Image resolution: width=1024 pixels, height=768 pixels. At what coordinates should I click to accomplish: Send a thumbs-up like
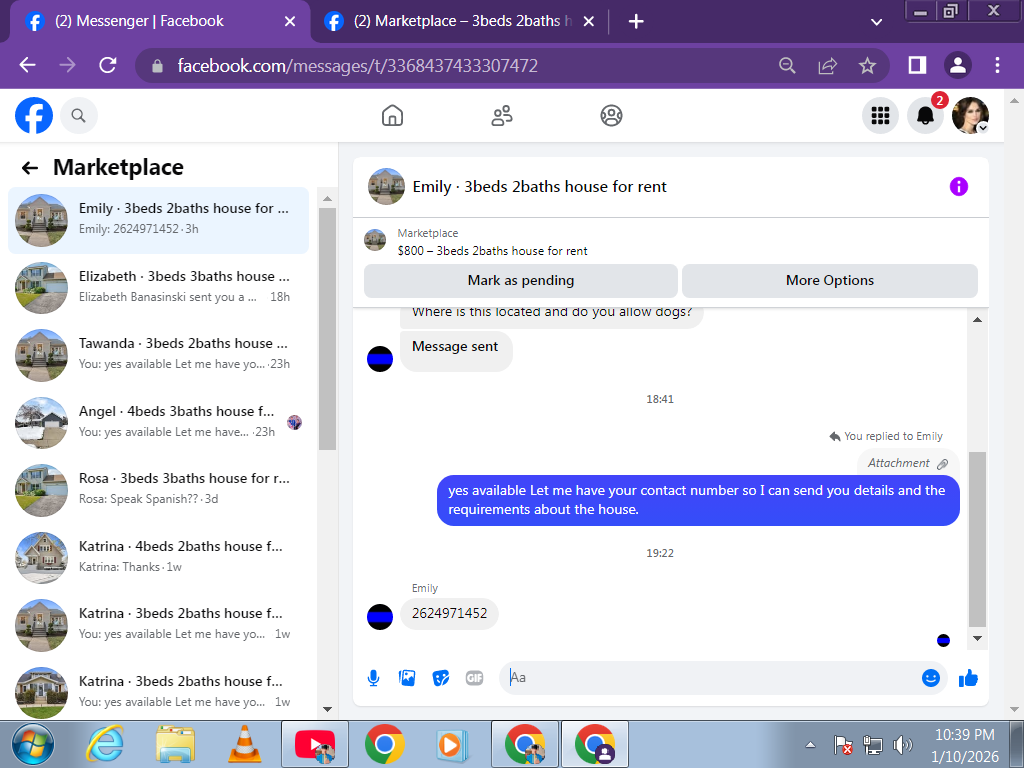click(968, 678)
